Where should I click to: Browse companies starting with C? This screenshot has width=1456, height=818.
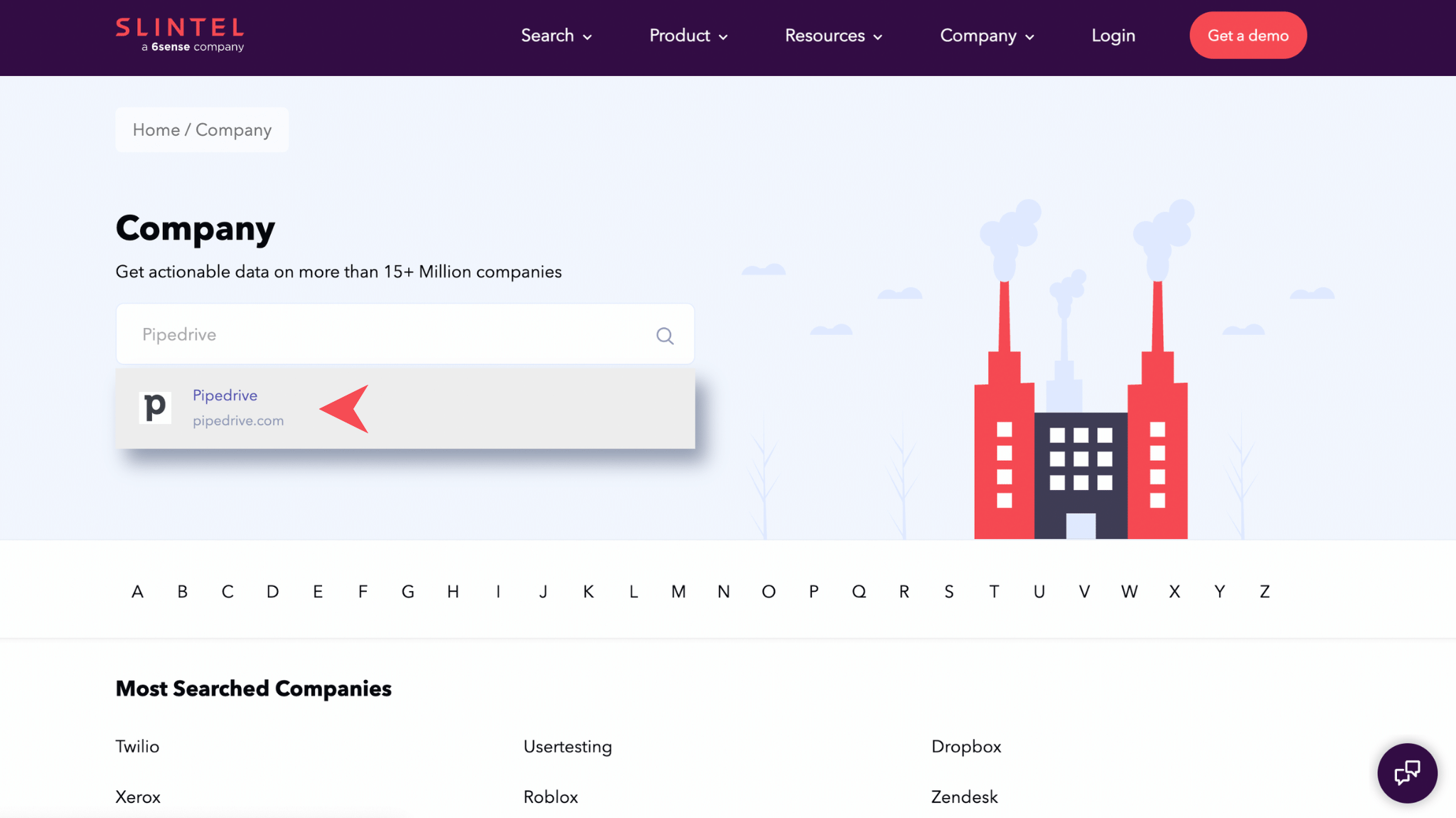(227, 592)
